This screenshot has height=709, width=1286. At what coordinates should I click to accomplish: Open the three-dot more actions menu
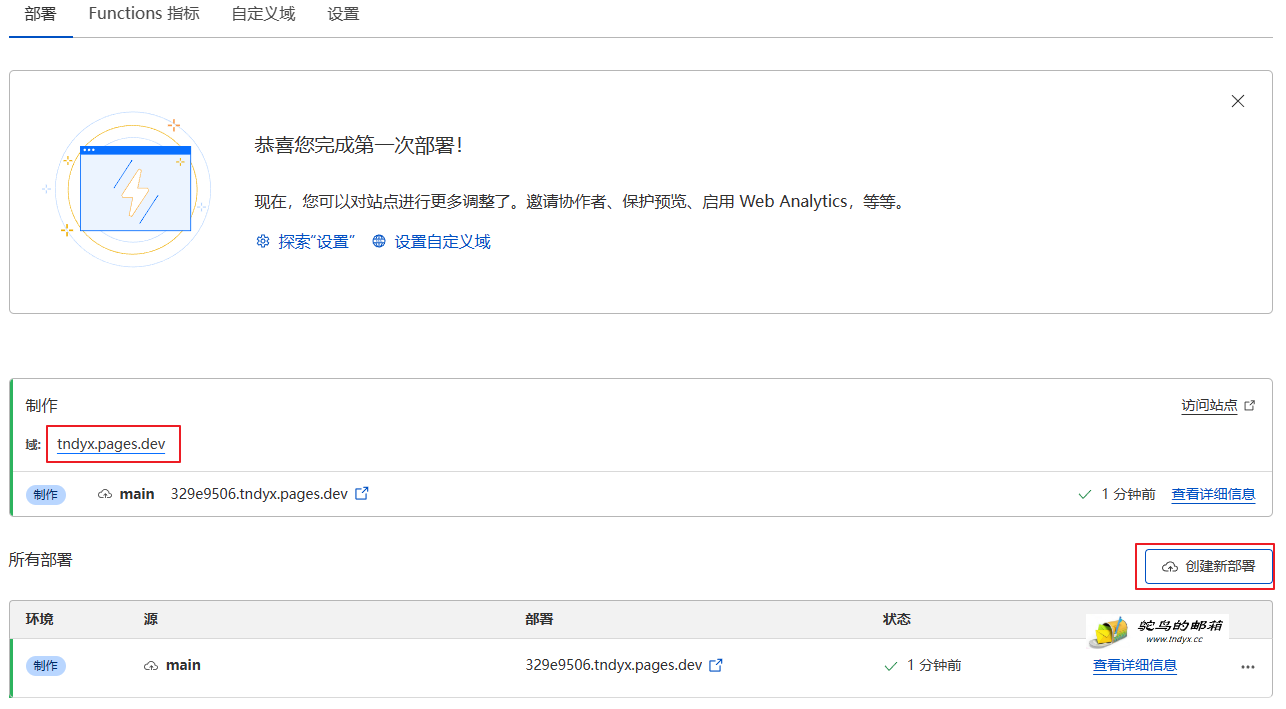[x=1247, y=667]
